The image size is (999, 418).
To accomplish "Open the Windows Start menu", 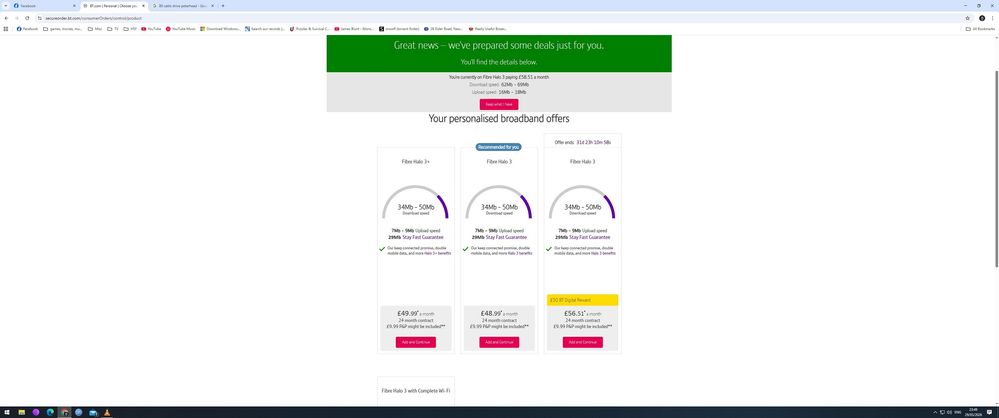I will point(6,412).
